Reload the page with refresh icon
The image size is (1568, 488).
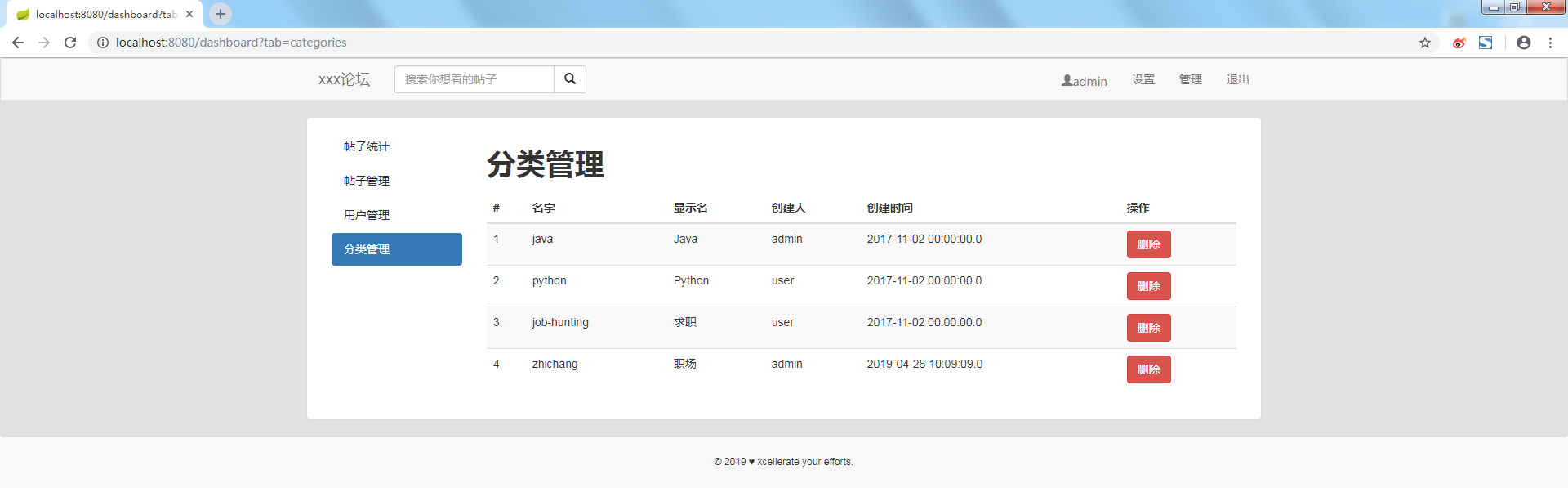pos(70,43)
